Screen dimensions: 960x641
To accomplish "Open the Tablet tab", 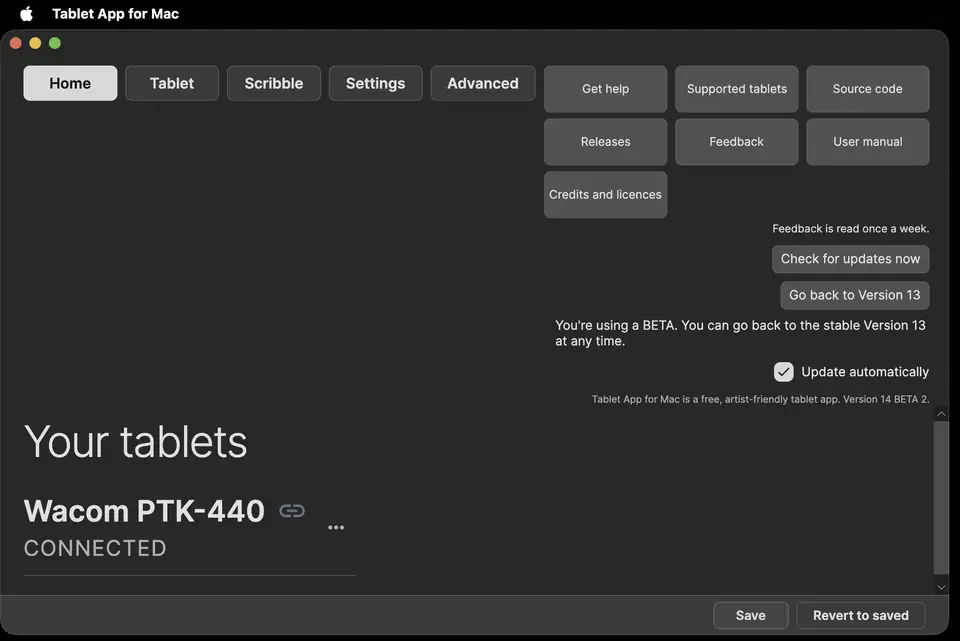I will pos(172,83).
